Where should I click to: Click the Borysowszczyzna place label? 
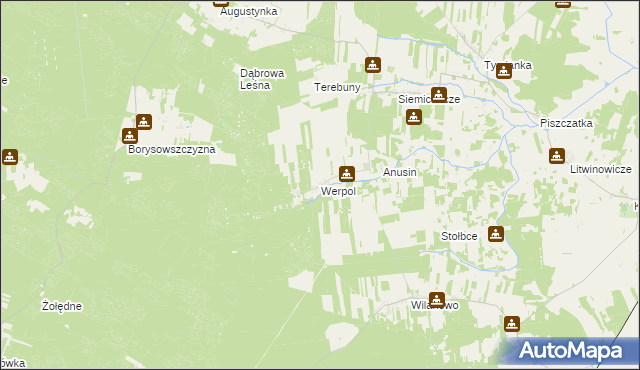click(x=172, y=149)
